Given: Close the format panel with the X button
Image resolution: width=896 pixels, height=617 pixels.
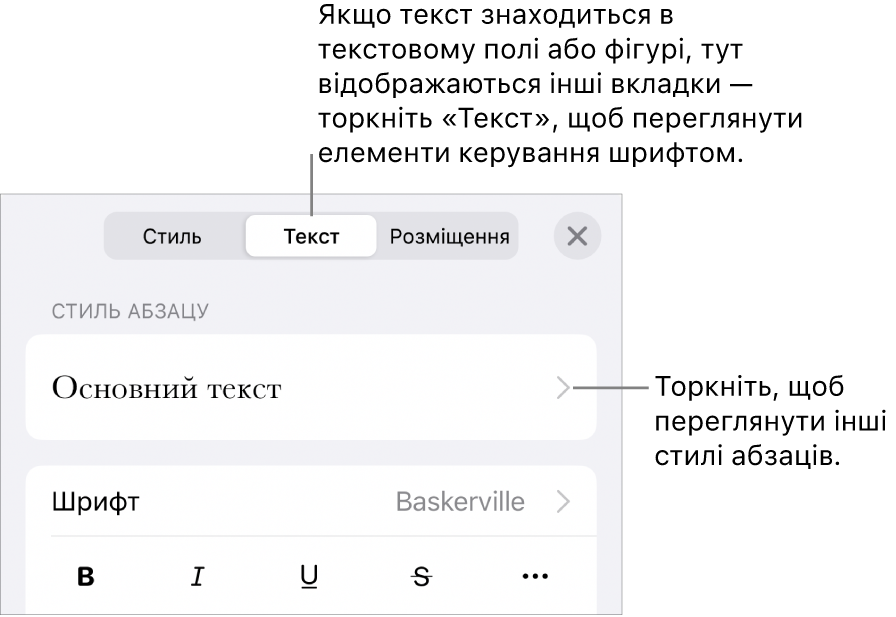Looking at the screenshot, I should [577, 236].
